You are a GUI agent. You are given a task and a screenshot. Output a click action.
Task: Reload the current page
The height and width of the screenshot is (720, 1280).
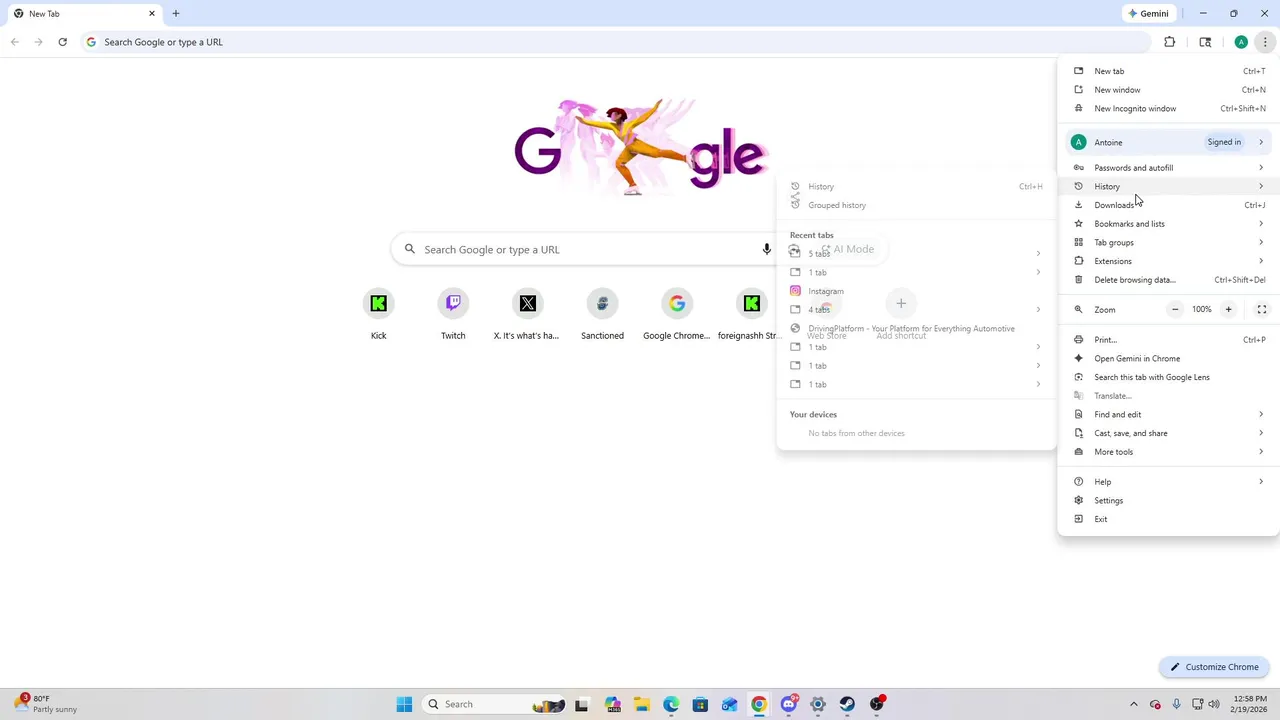pyautogui.click(x=62, y=42)
